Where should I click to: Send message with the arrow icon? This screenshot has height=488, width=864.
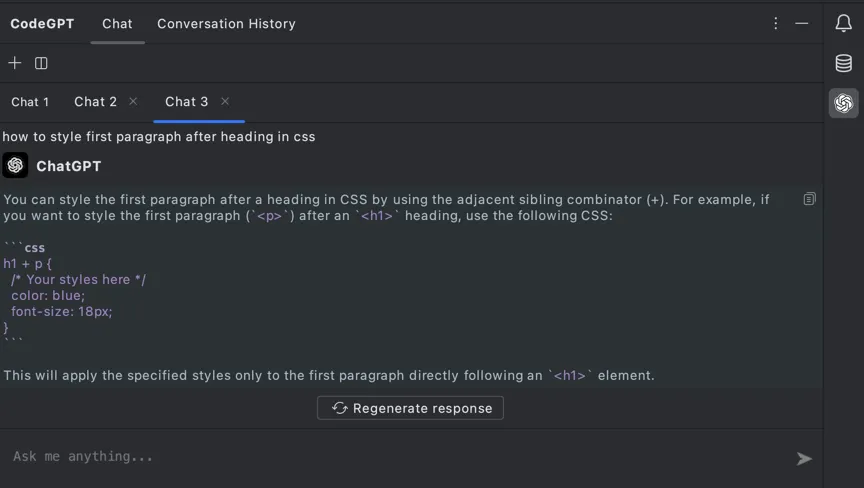coord(804,458)
